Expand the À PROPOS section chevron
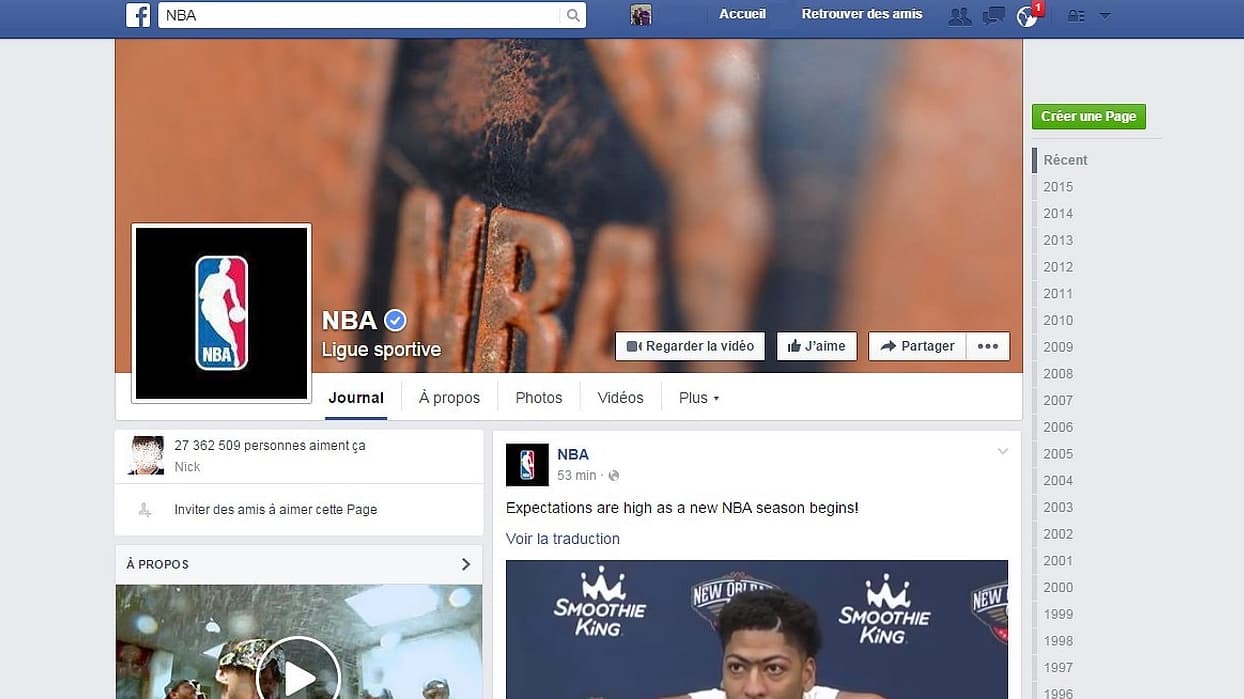Viewport: 1244px width, 699px height. tap(466, 564)
